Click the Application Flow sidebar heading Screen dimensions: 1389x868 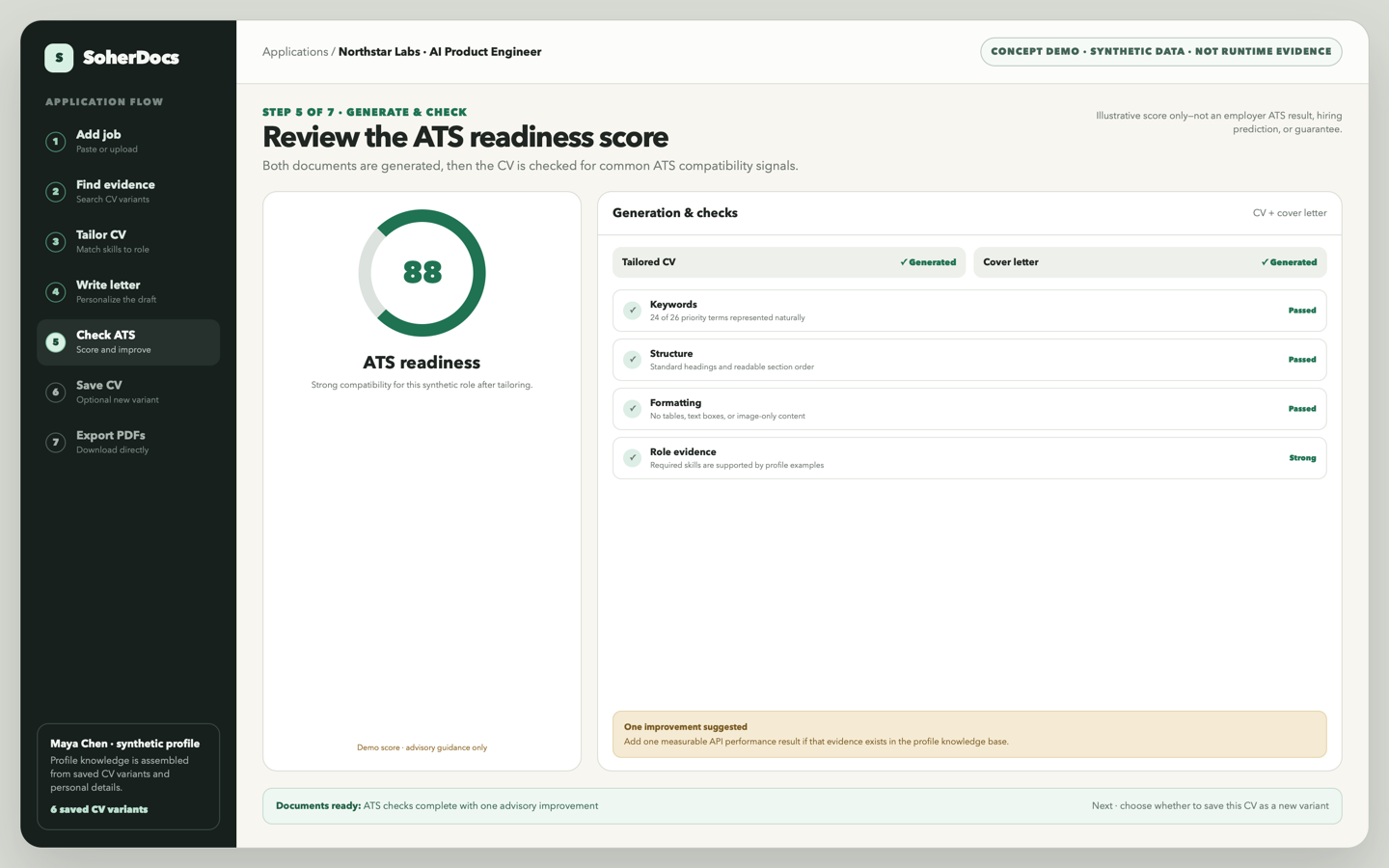tap(104, 102)
